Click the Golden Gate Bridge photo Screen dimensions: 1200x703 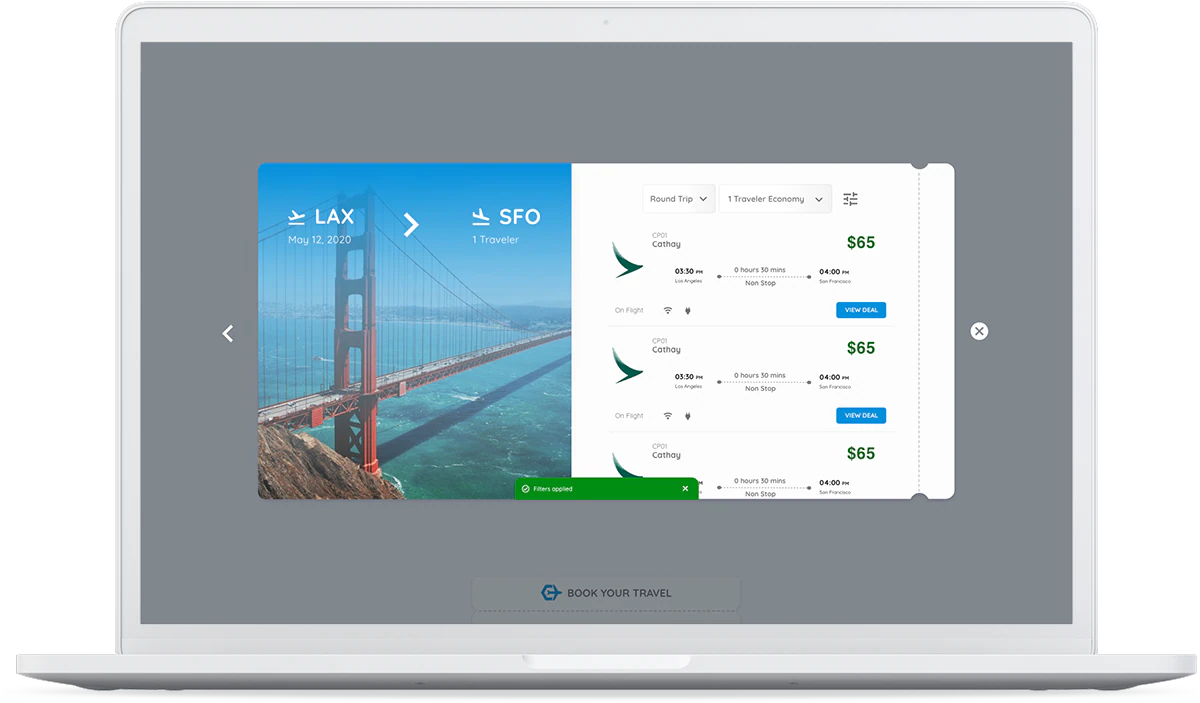pyautogui.click(x=415, y=331)
